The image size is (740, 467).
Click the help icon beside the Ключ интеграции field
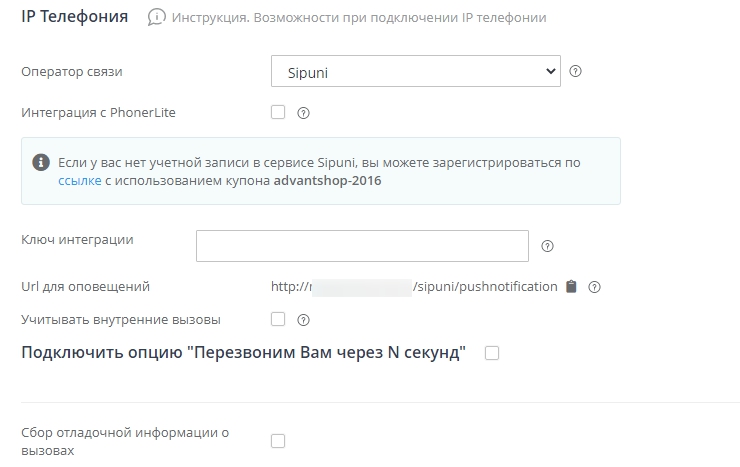pyautogui.click(x=547, y=246)
